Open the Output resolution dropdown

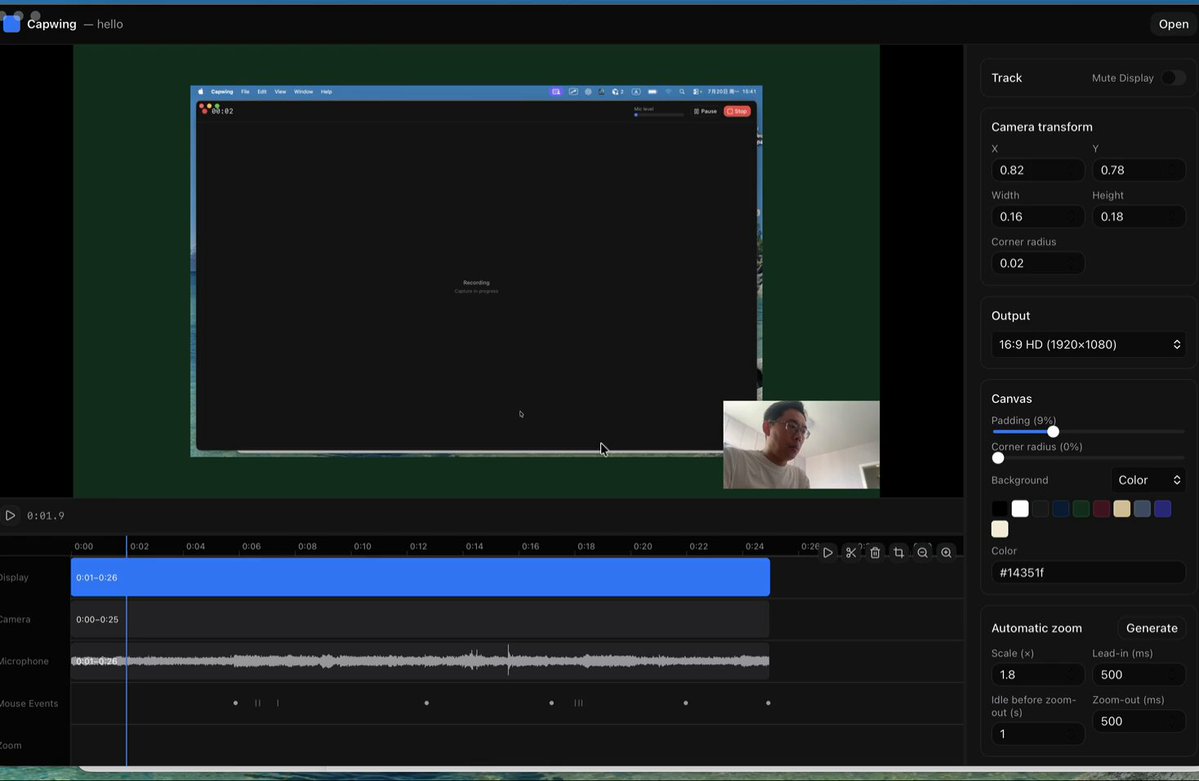(1089, 344)
